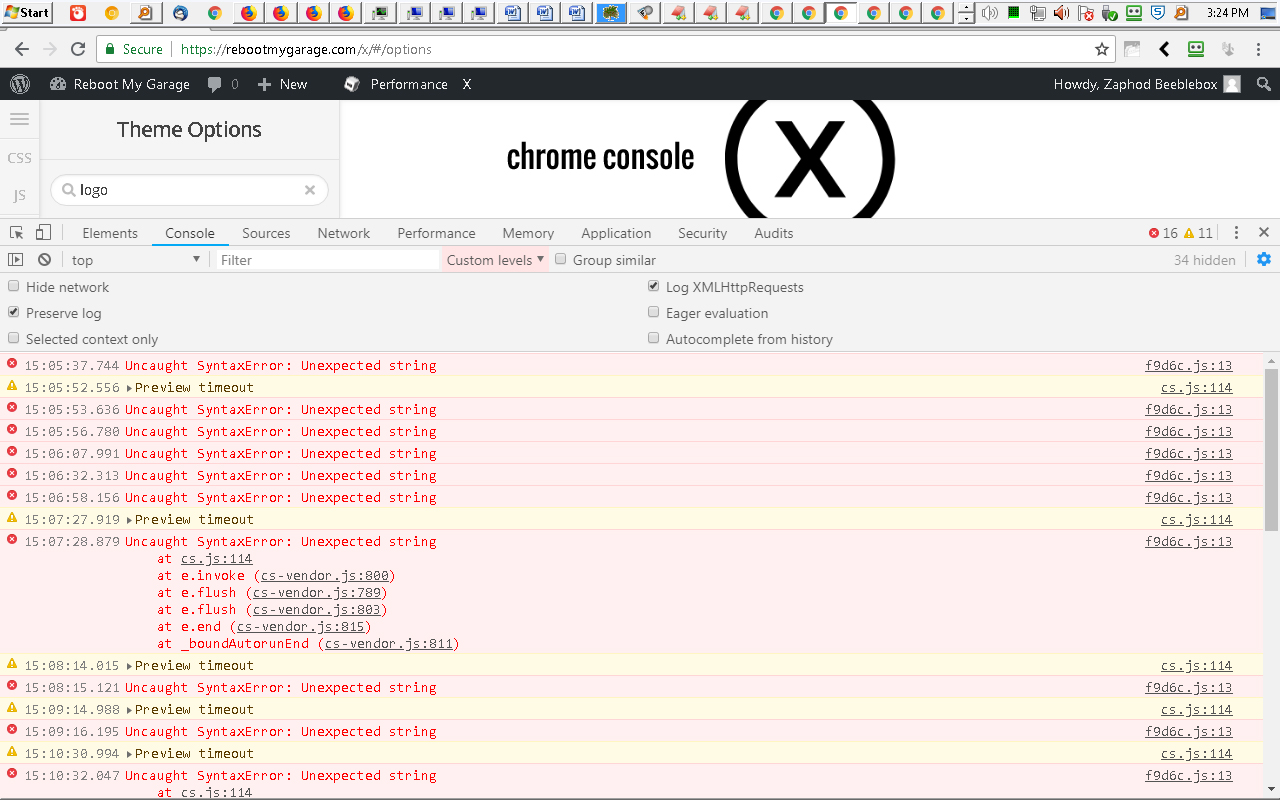Click the console Filter input field
The height and width of the screenshot is (800, 1280).
327,260
